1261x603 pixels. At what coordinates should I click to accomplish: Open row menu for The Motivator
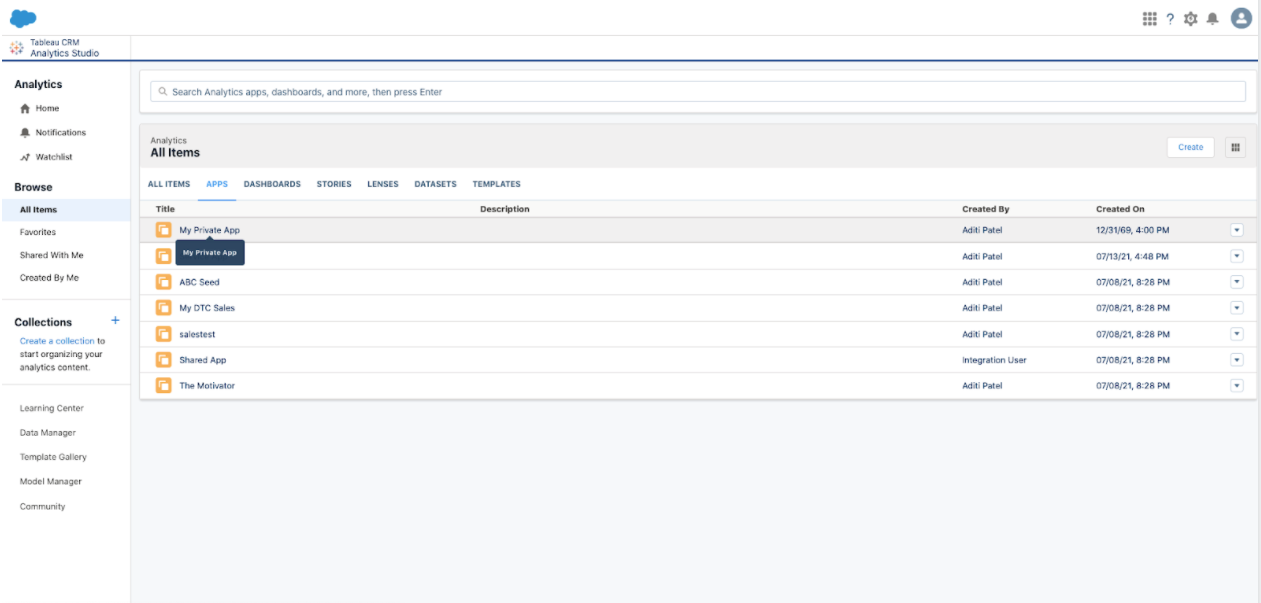tap(1236, 386)
